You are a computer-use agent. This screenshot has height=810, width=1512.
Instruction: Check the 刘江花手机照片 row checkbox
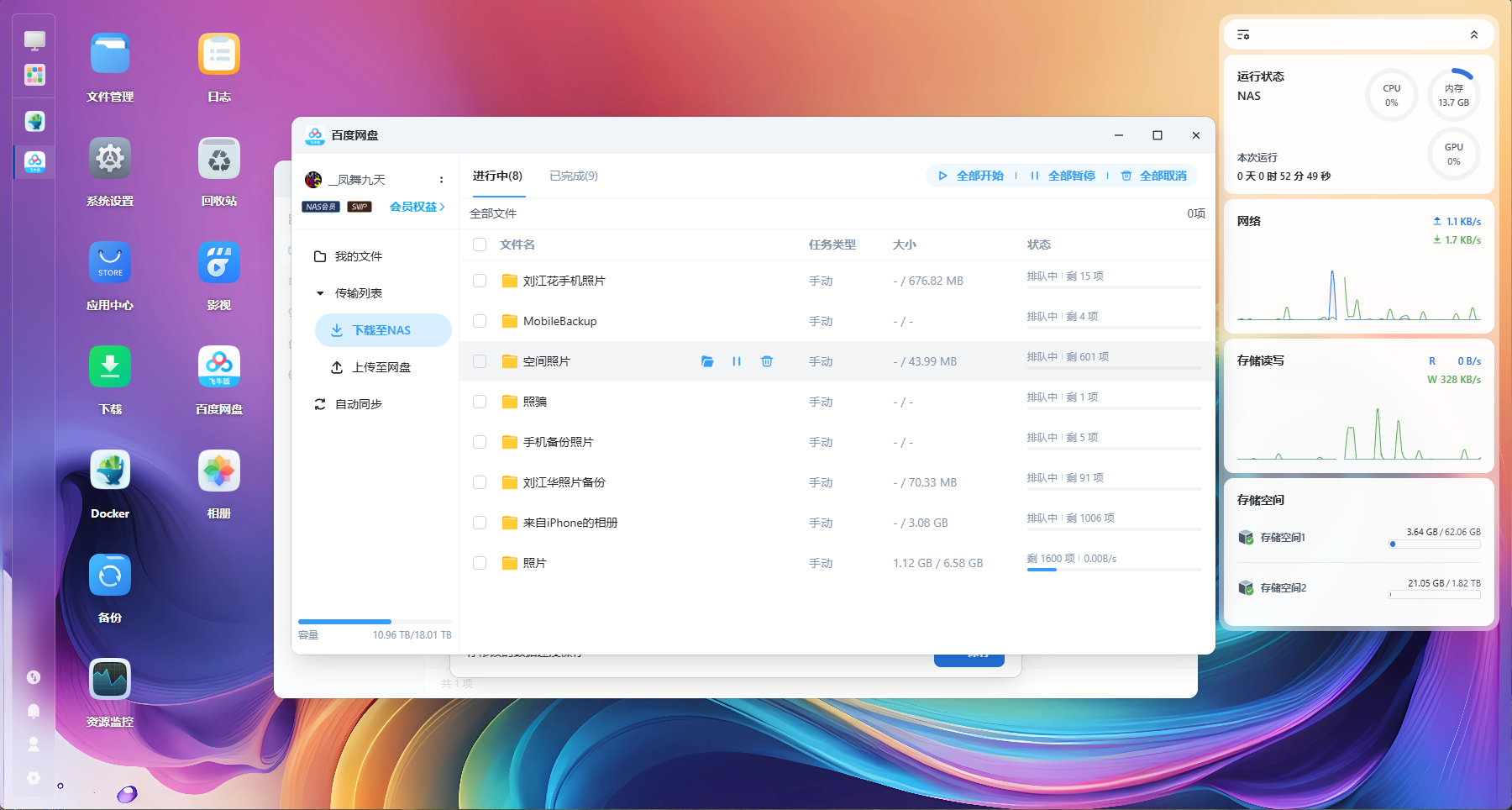click(480, 281)
